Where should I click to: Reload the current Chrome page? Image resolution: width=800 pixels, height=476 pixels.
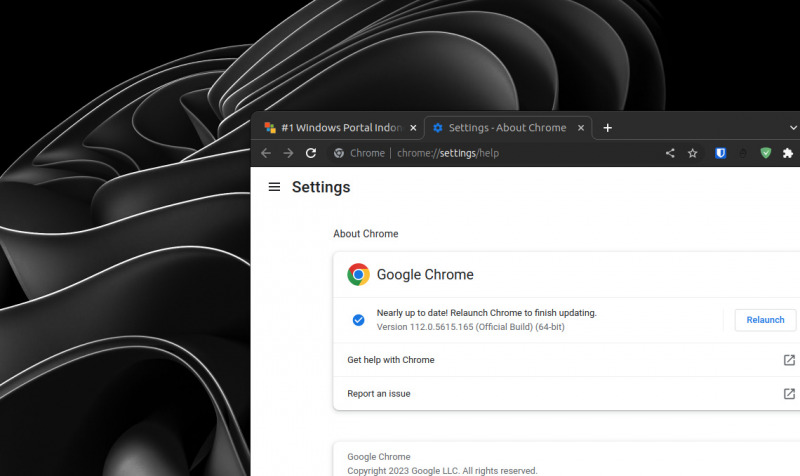click(311, 153)
